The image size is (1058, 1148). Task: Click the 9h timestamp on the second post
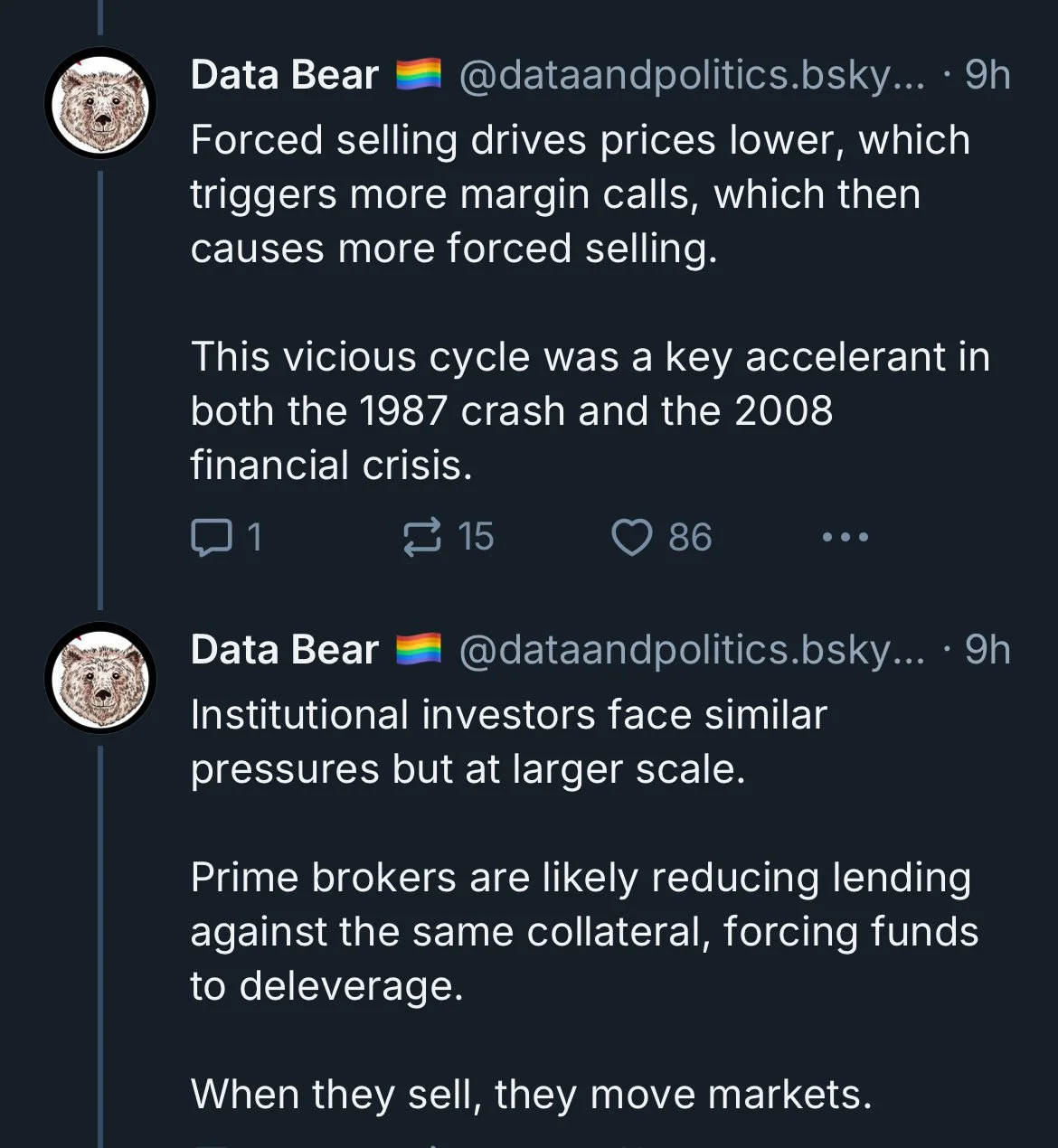[987, 650]
